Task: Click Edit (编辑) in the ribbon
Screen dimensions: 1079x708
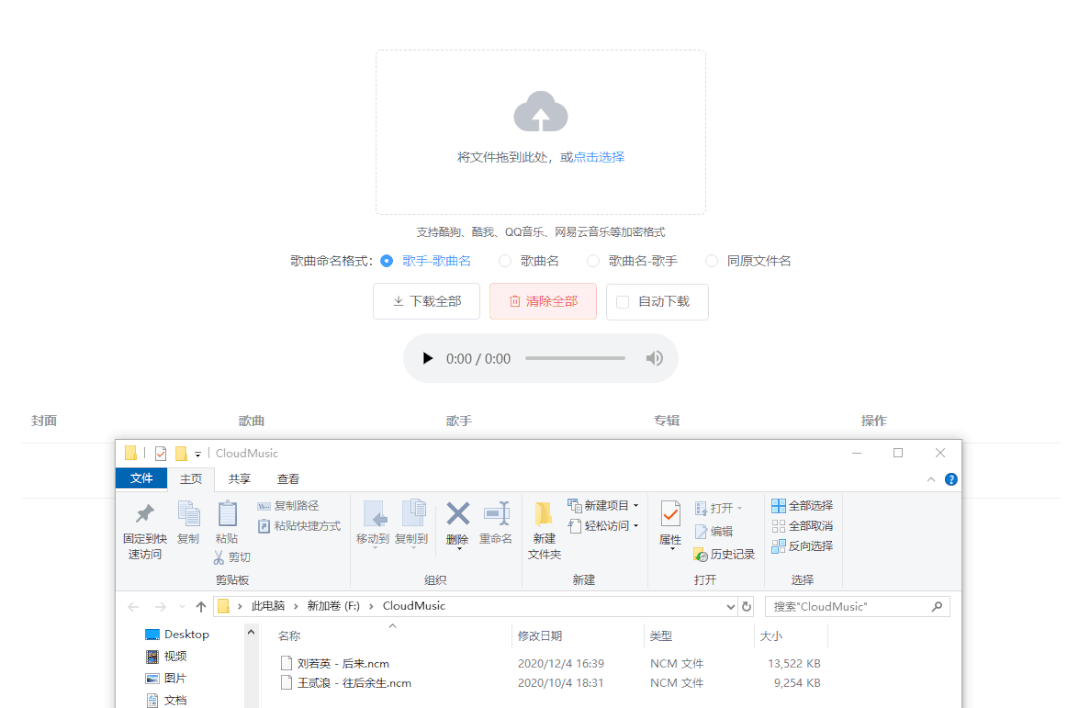Action: pyautogui.click(x=714, y=531)
